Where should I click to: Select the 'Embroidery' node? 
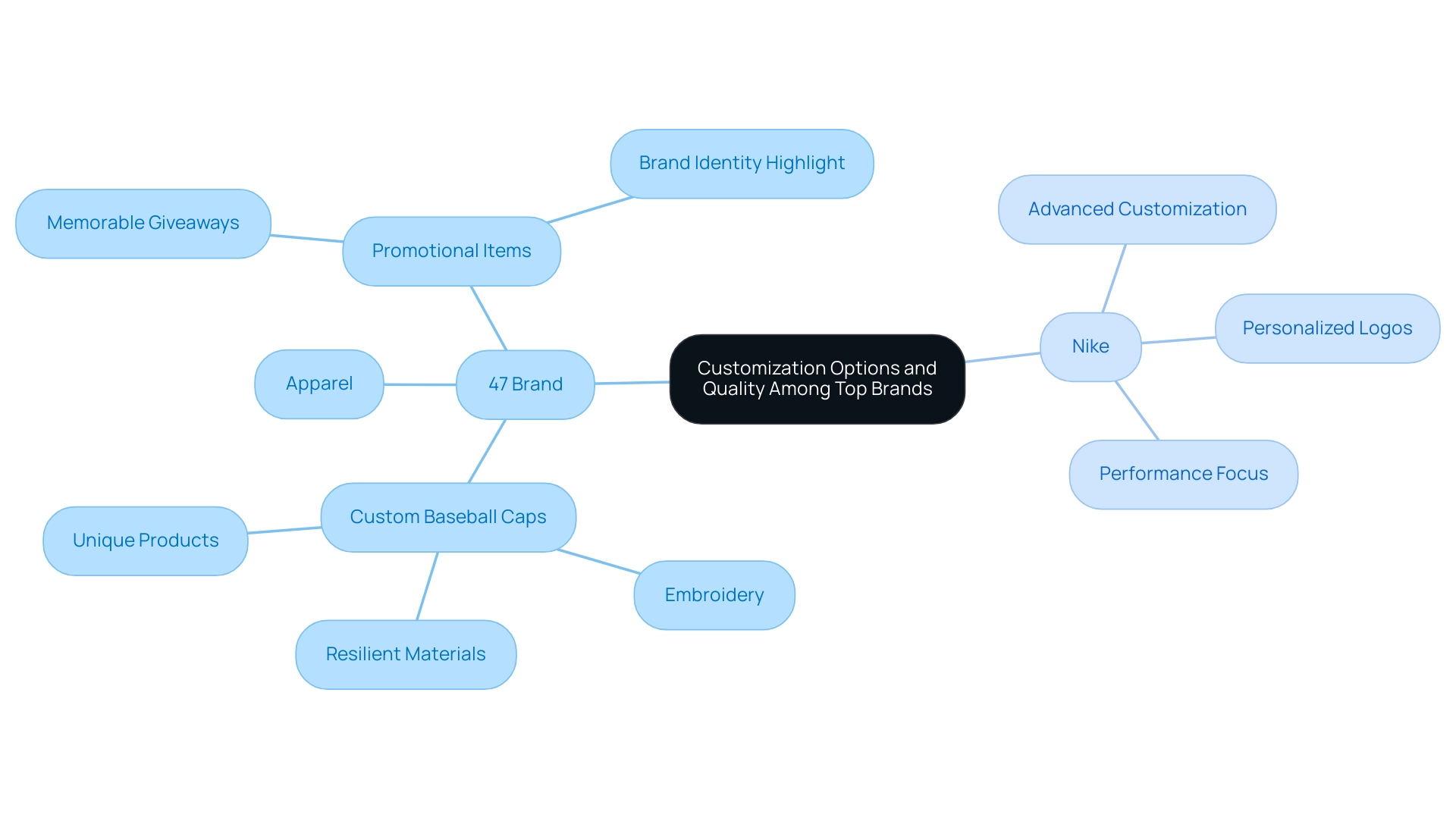click(714, 595)
